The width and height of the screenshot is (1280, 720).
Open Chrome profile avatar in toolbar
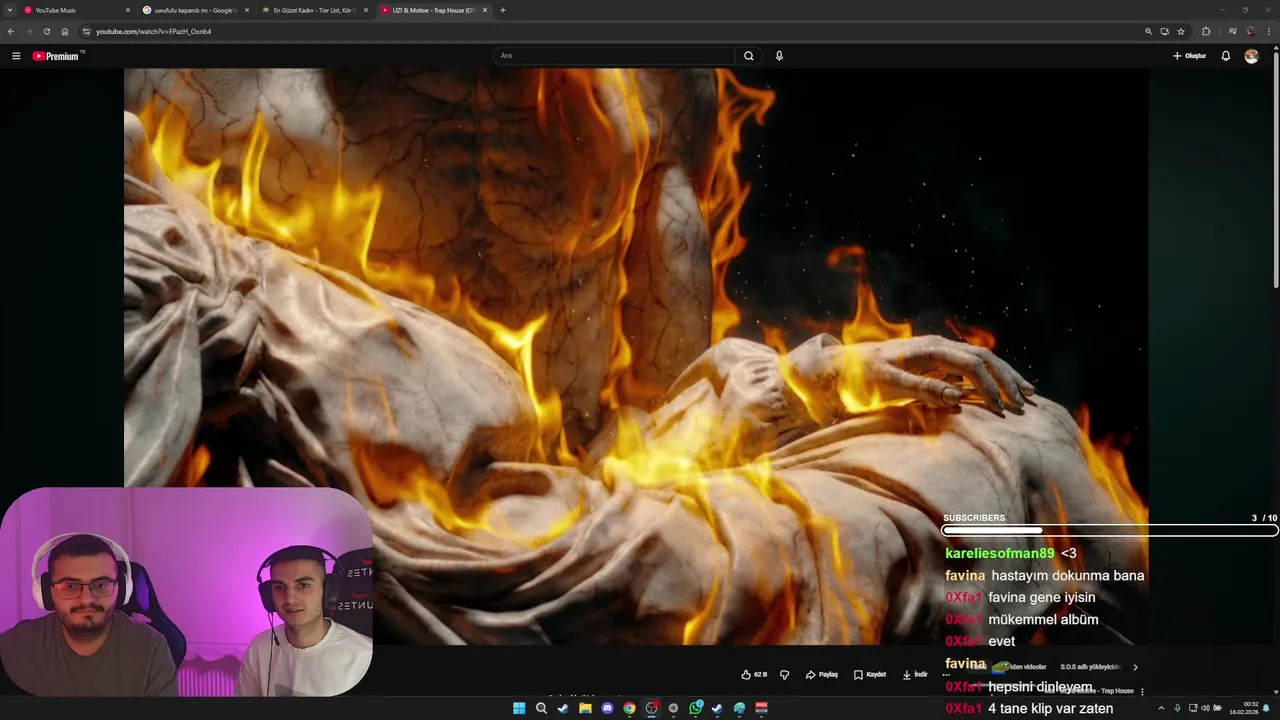[1250, 31]
